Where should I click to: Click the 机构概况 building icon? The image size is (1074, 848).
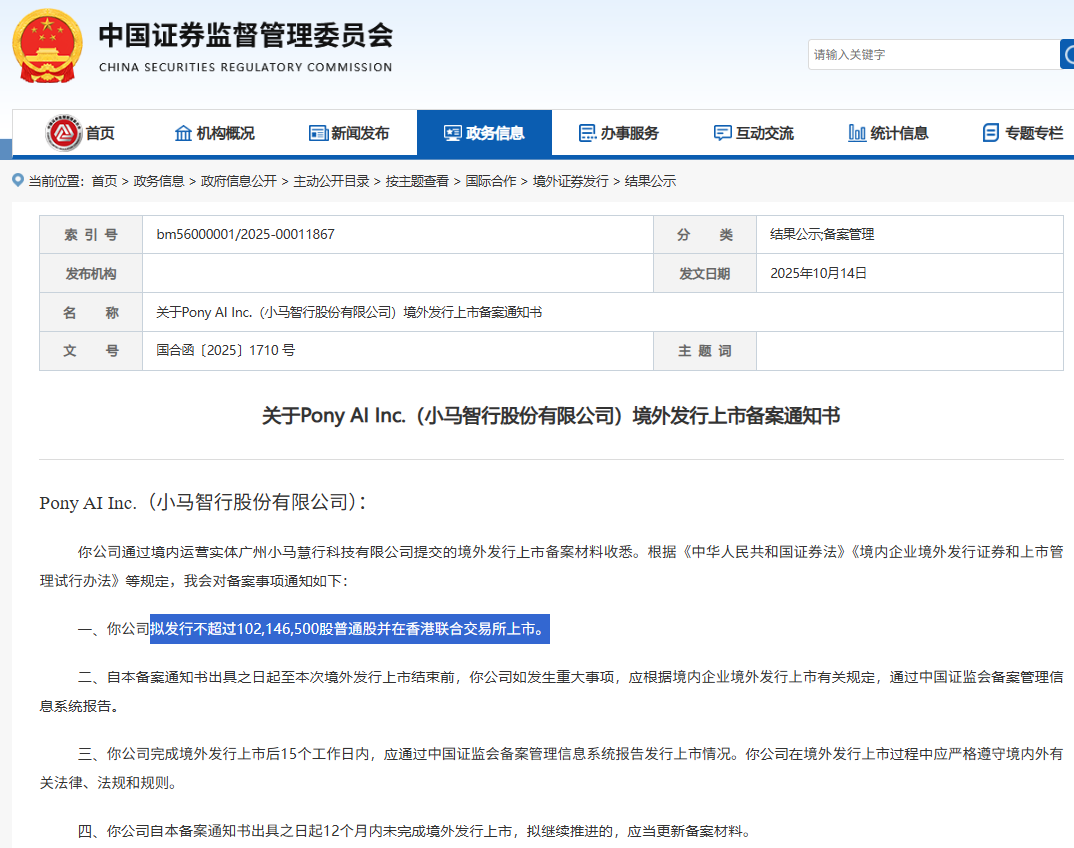(x=183, y=133)
